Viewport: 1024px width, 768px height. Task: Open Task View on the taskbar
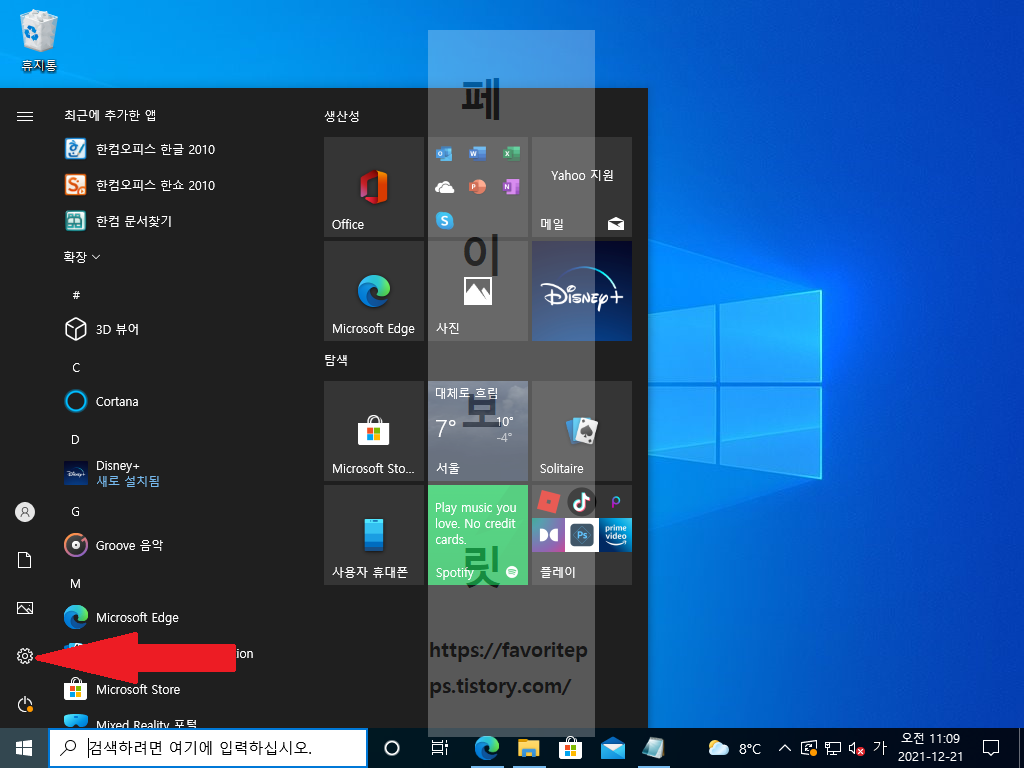pos(440,748)
